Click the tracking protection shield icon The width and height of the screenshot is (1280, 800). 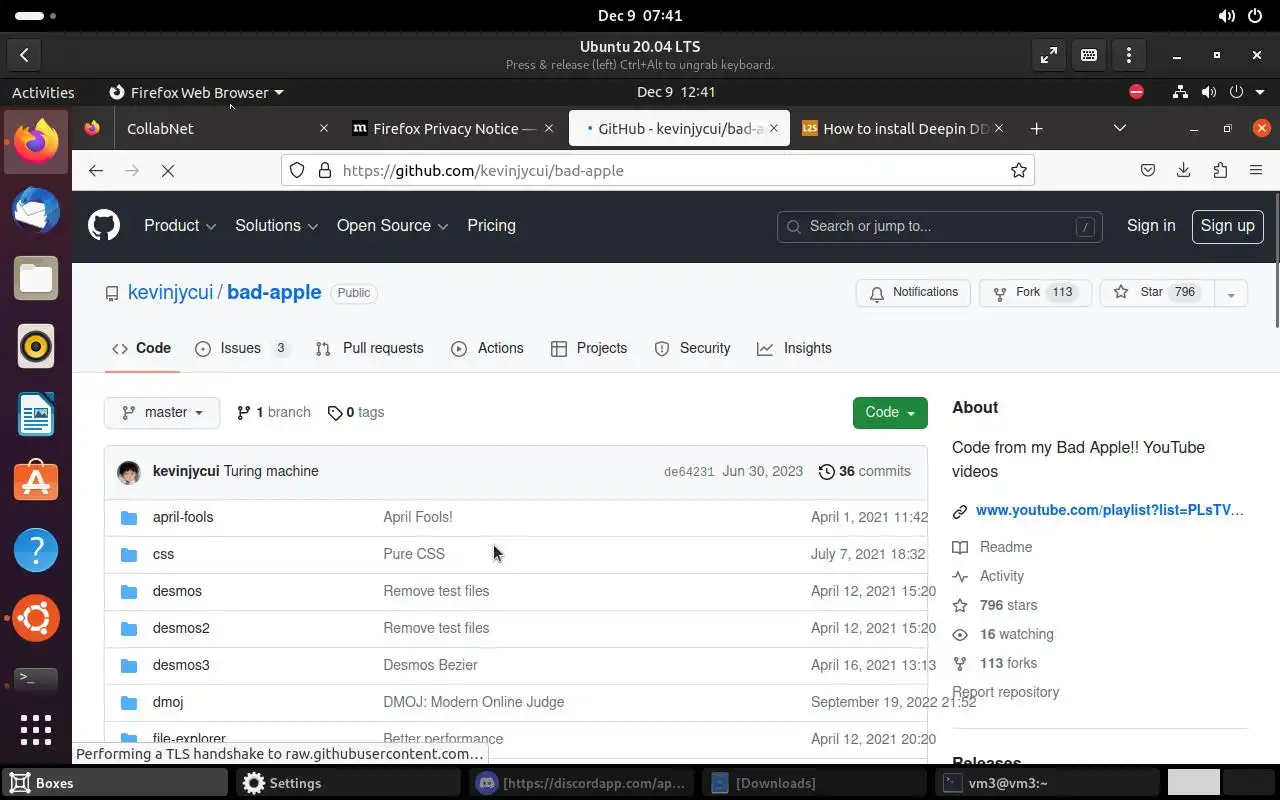pos(297,171)
